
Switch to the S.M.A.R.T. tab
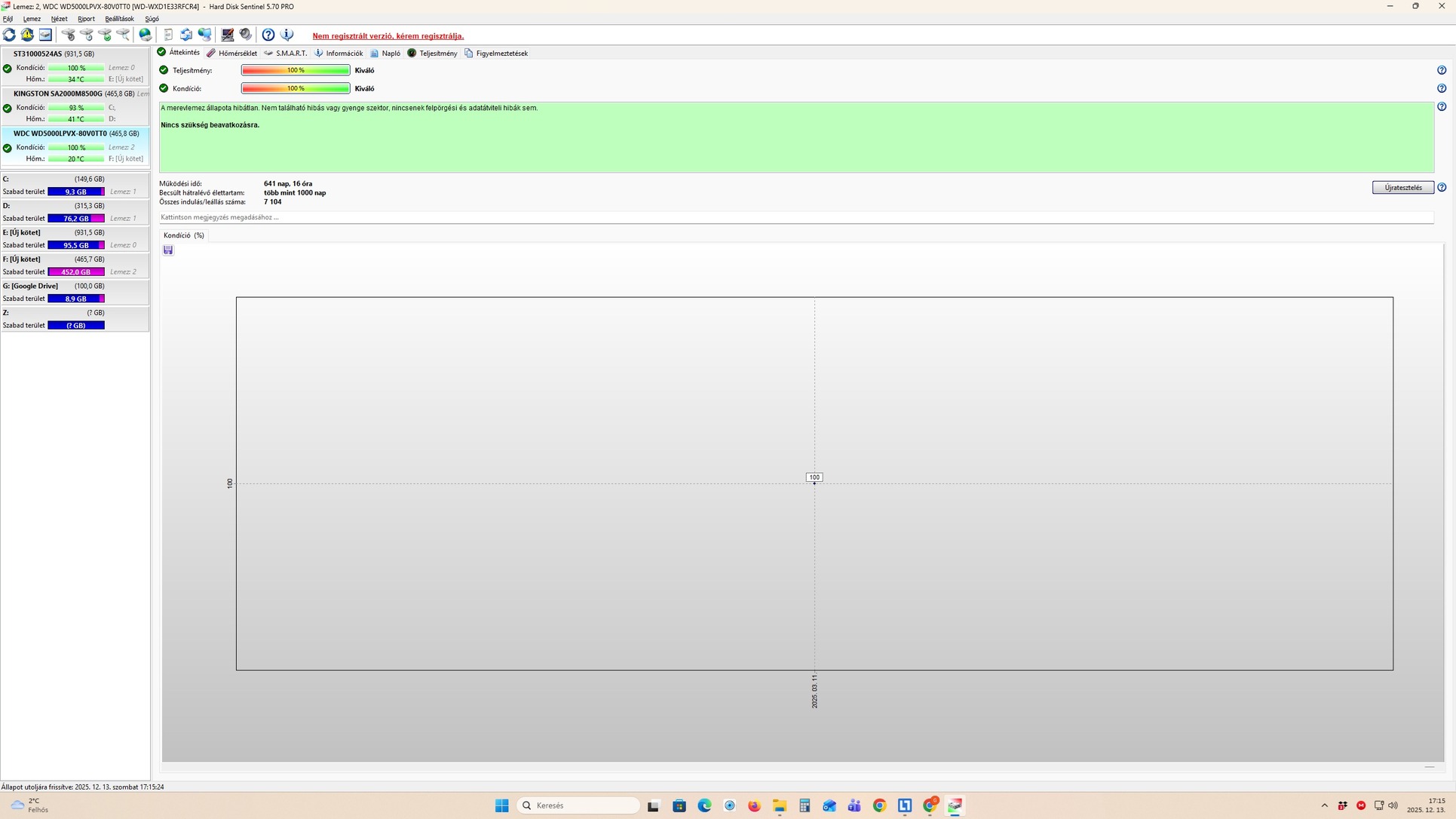(286, 54)
